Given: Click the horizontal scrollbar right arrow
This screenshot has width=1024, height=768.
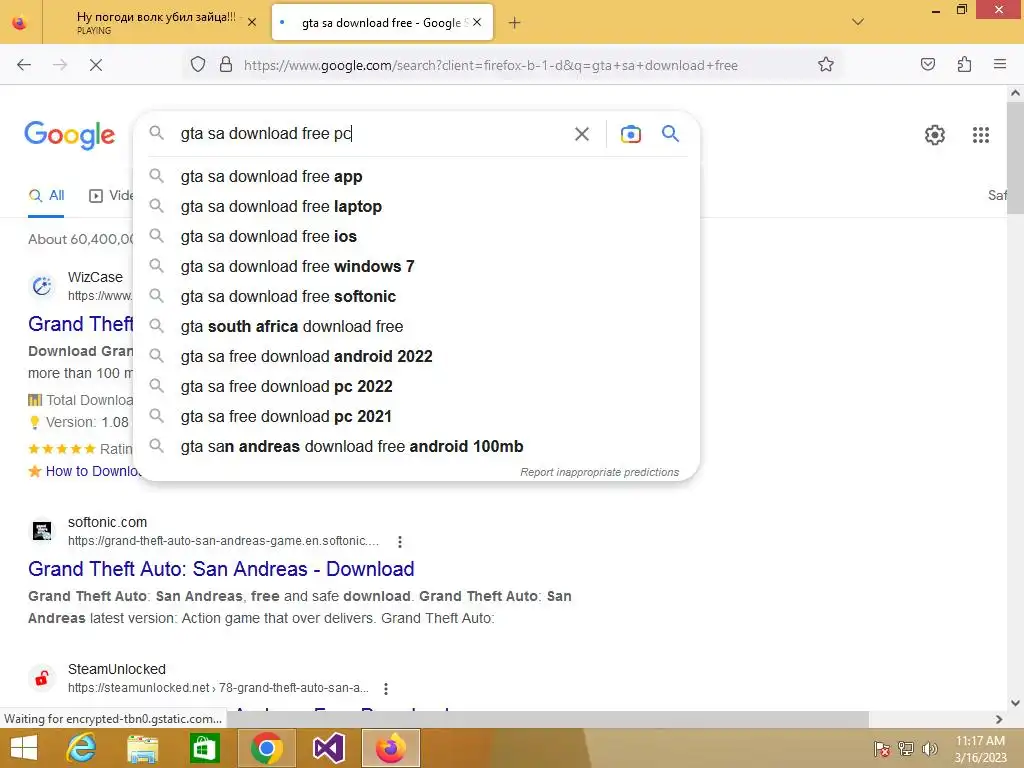Looking at the screenshot, I should click(999, 719).
